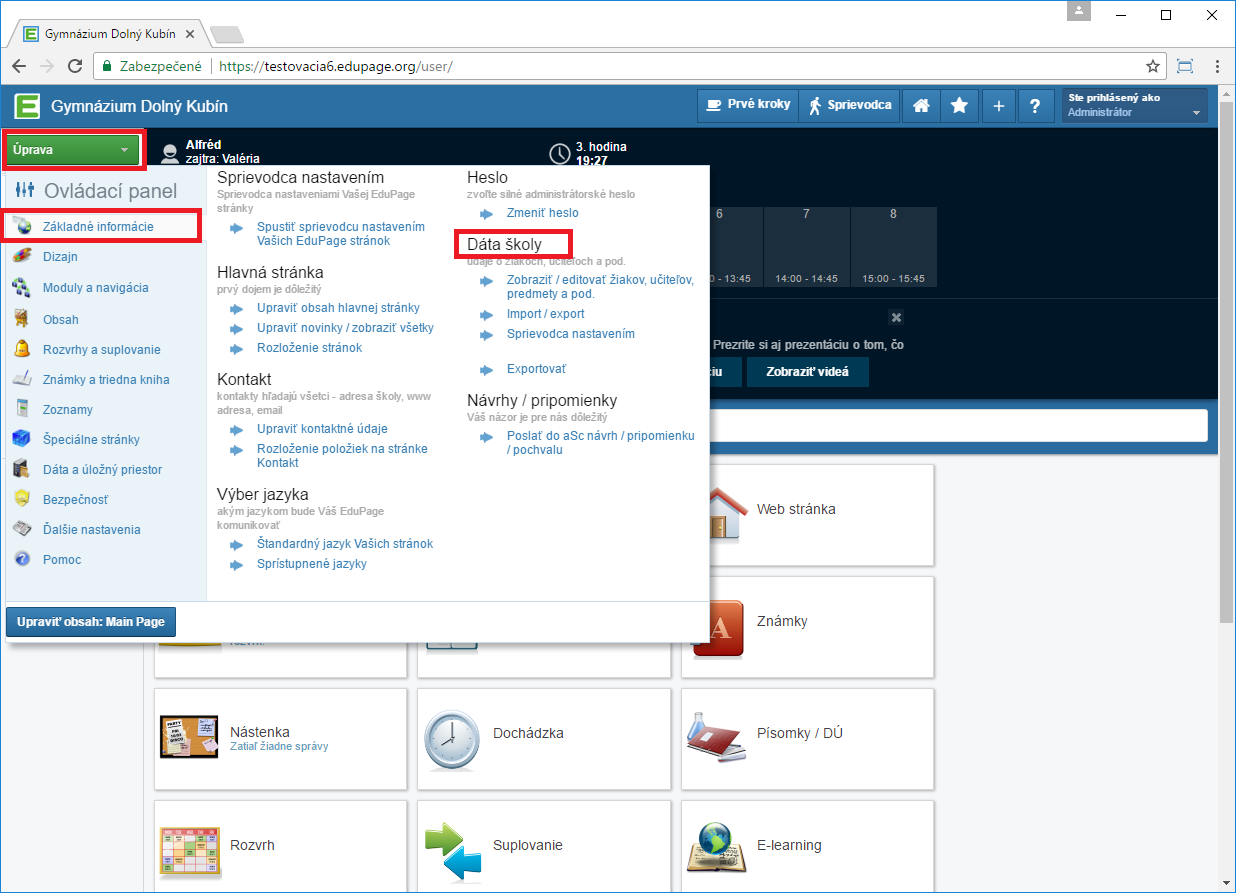Open Upraviť kontaktné údaje link
The image size is (1236, 893).
pos(322,429)
